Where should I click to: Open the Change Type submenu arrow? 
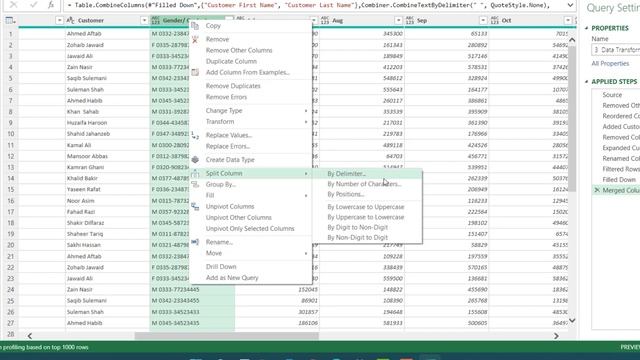tap(306, 111)
